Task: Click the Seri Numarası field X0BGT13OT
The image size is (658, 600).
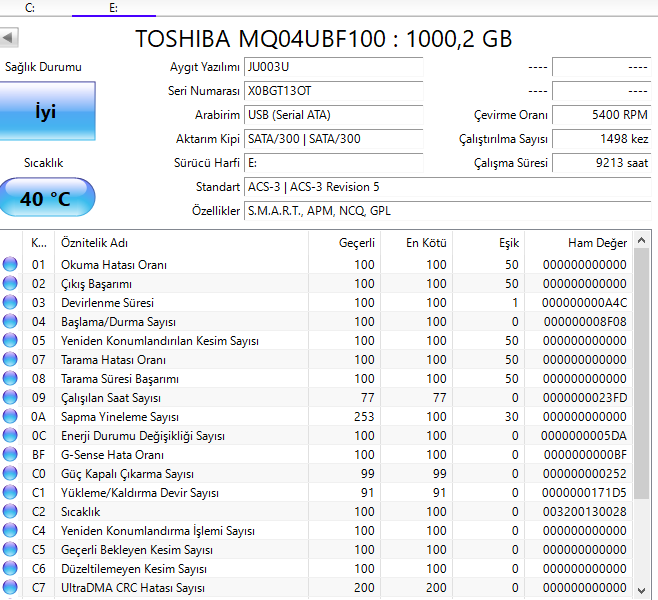Action: pos(334,91)
